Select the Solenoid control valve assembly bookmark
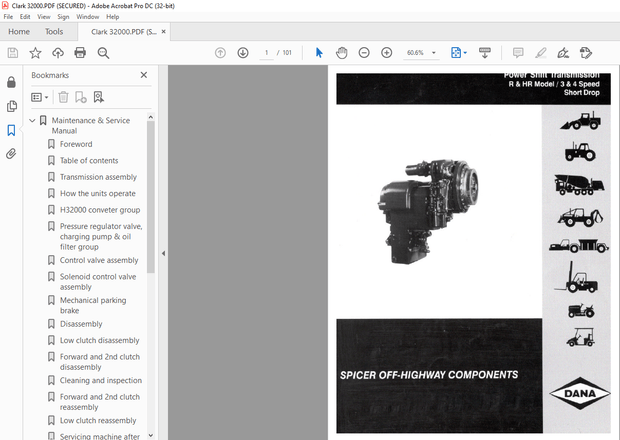This screenshot has height=440, width=620. (x=98, y=281)
